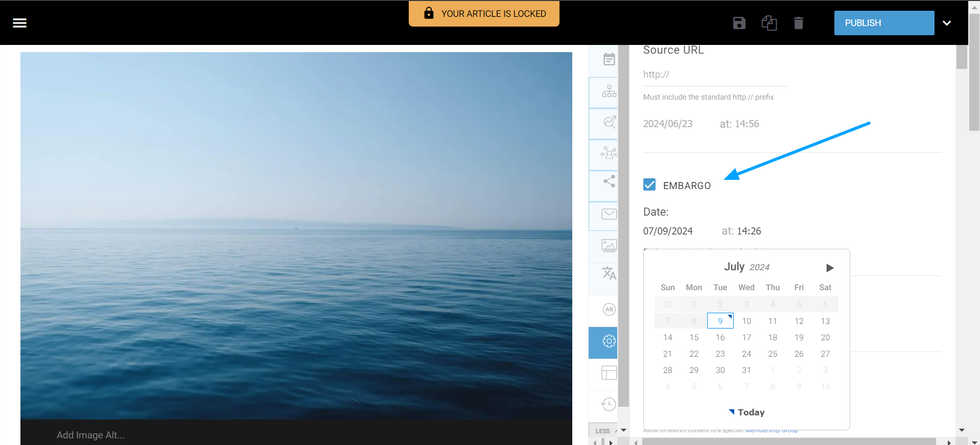Open the history clock sidebar icon

(x=609, y=404)
